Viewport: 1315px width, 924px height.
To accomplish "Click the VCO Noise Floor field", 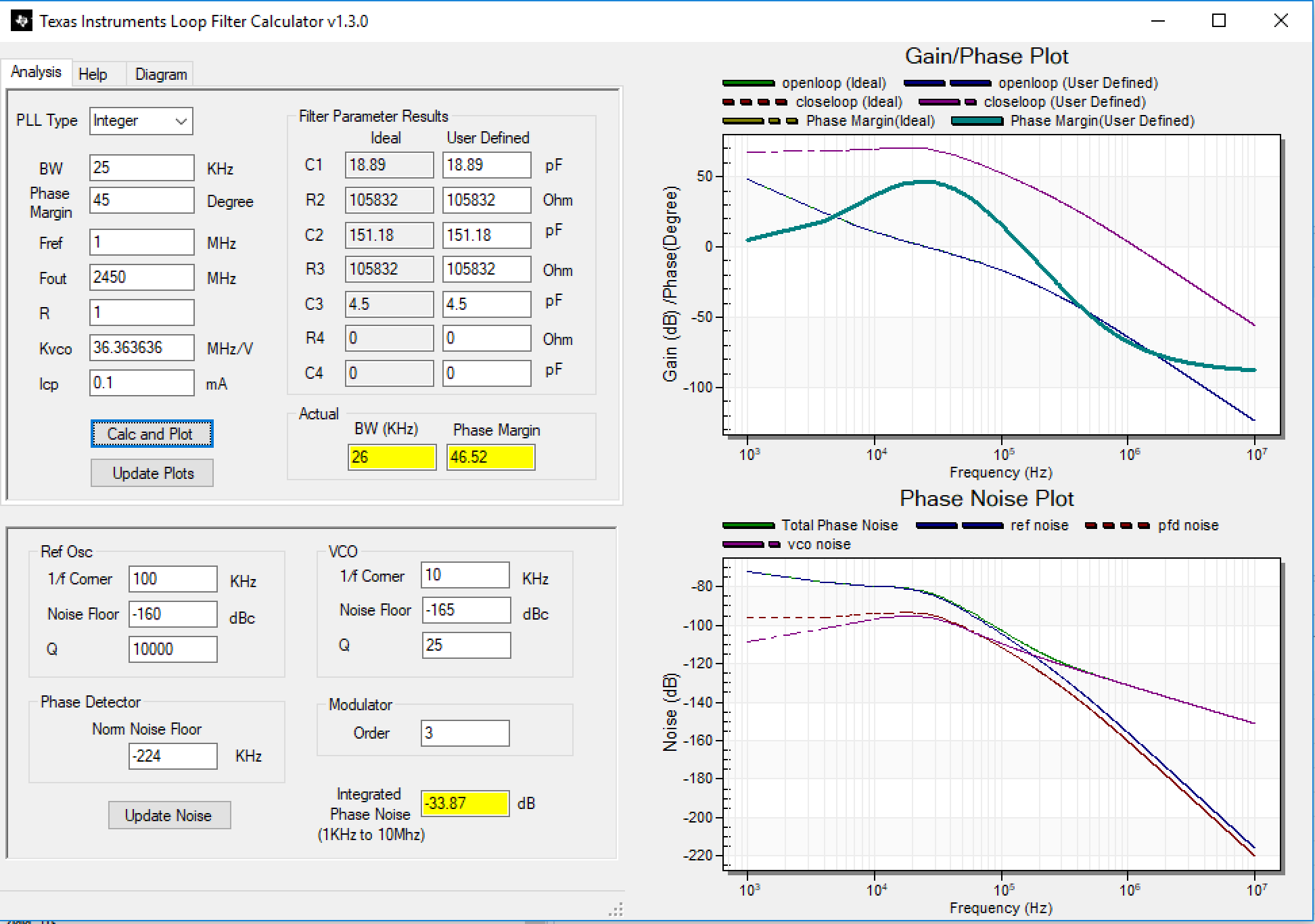I will [x=466, y=610].
